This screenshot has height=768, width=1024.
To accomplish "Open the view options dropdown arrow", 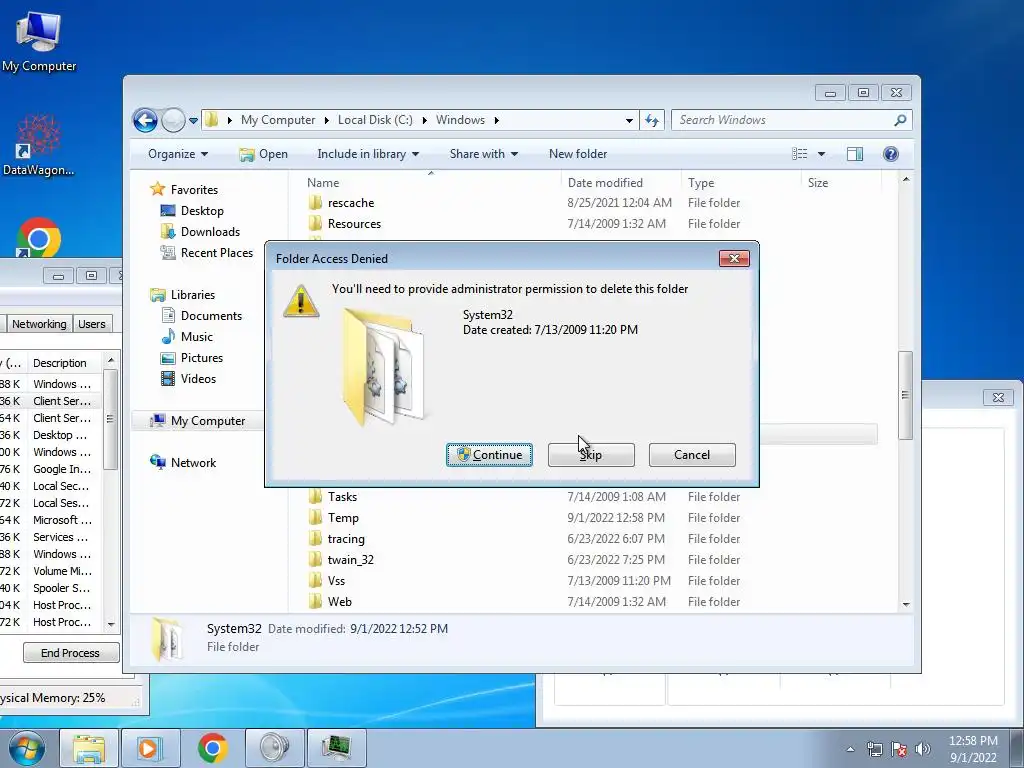I will (822, 154).
